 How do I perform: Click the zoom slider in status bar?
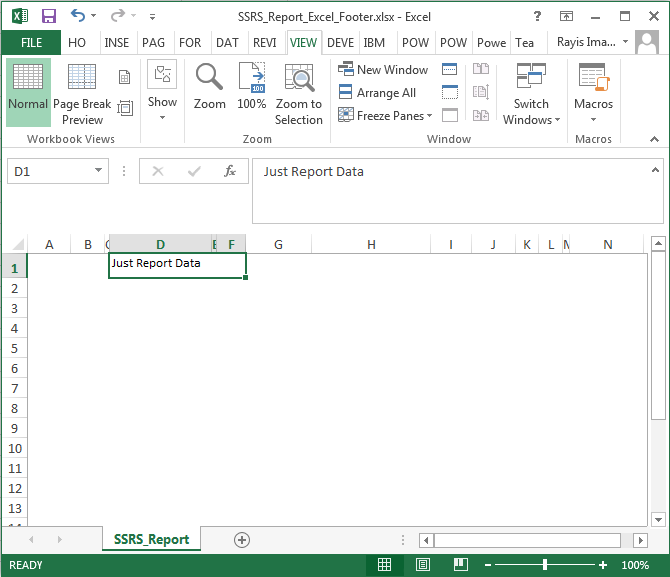point(545,565)
